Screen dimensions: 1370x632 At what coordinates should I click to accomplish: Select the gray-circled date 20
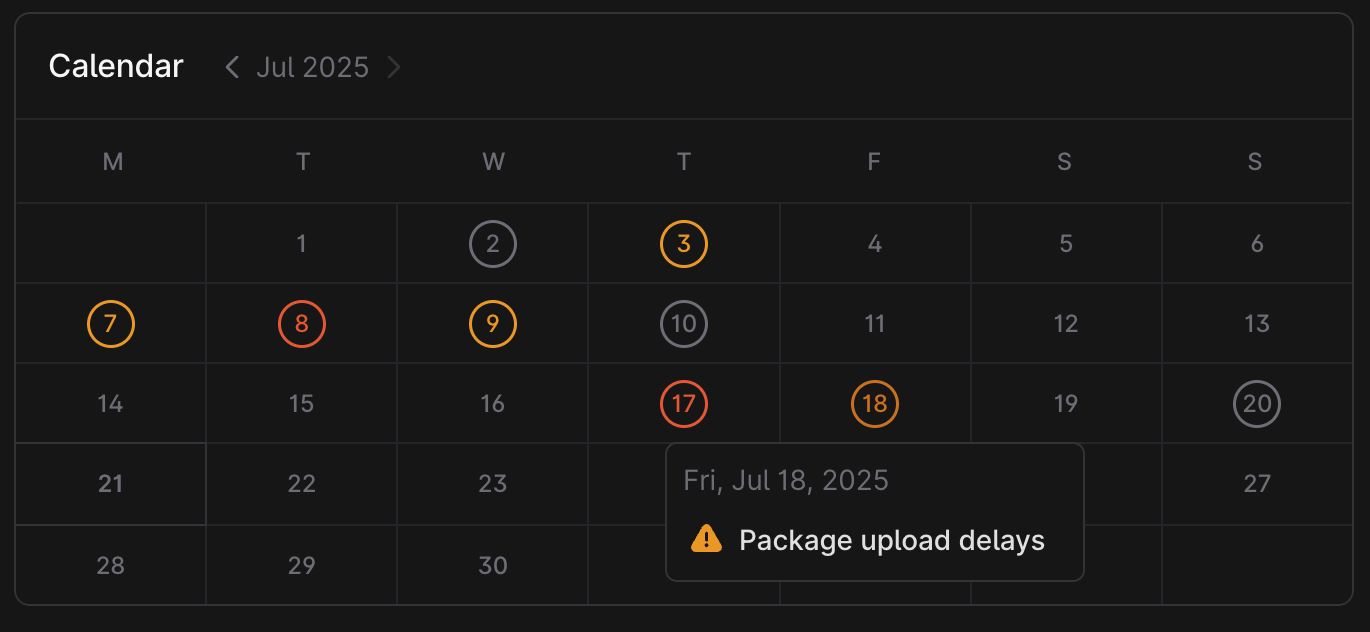coord(1257,404)
